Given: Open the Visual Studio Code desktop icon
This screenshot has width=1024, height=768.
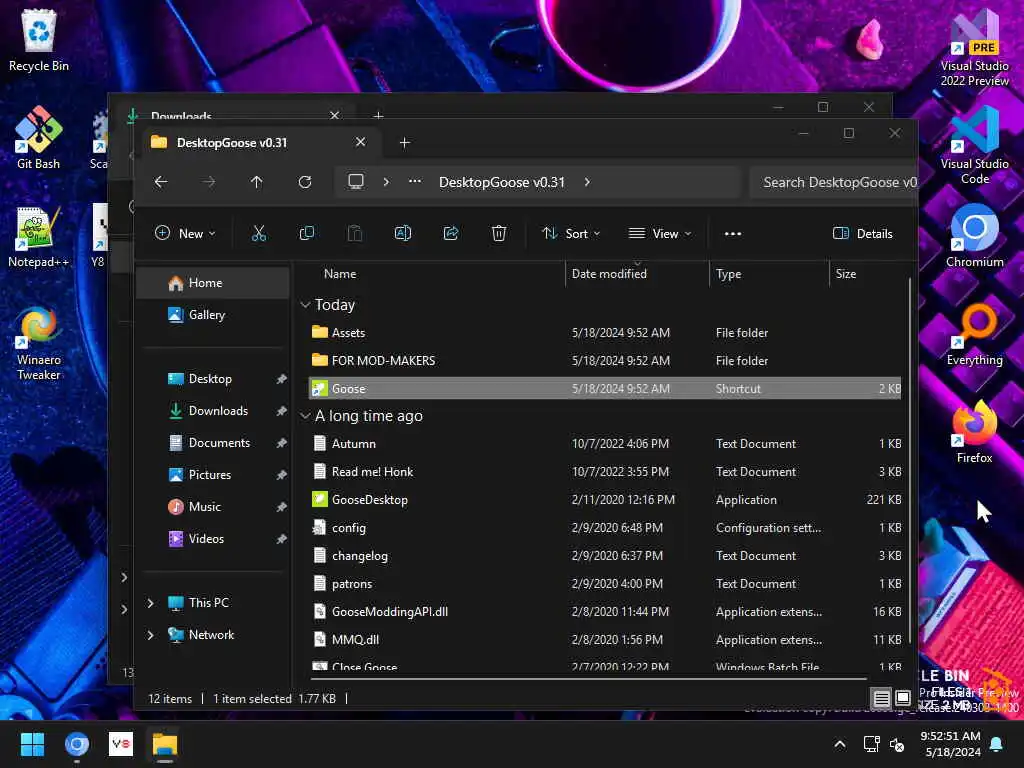Looking at the screenshot, I should click(974, 146).
